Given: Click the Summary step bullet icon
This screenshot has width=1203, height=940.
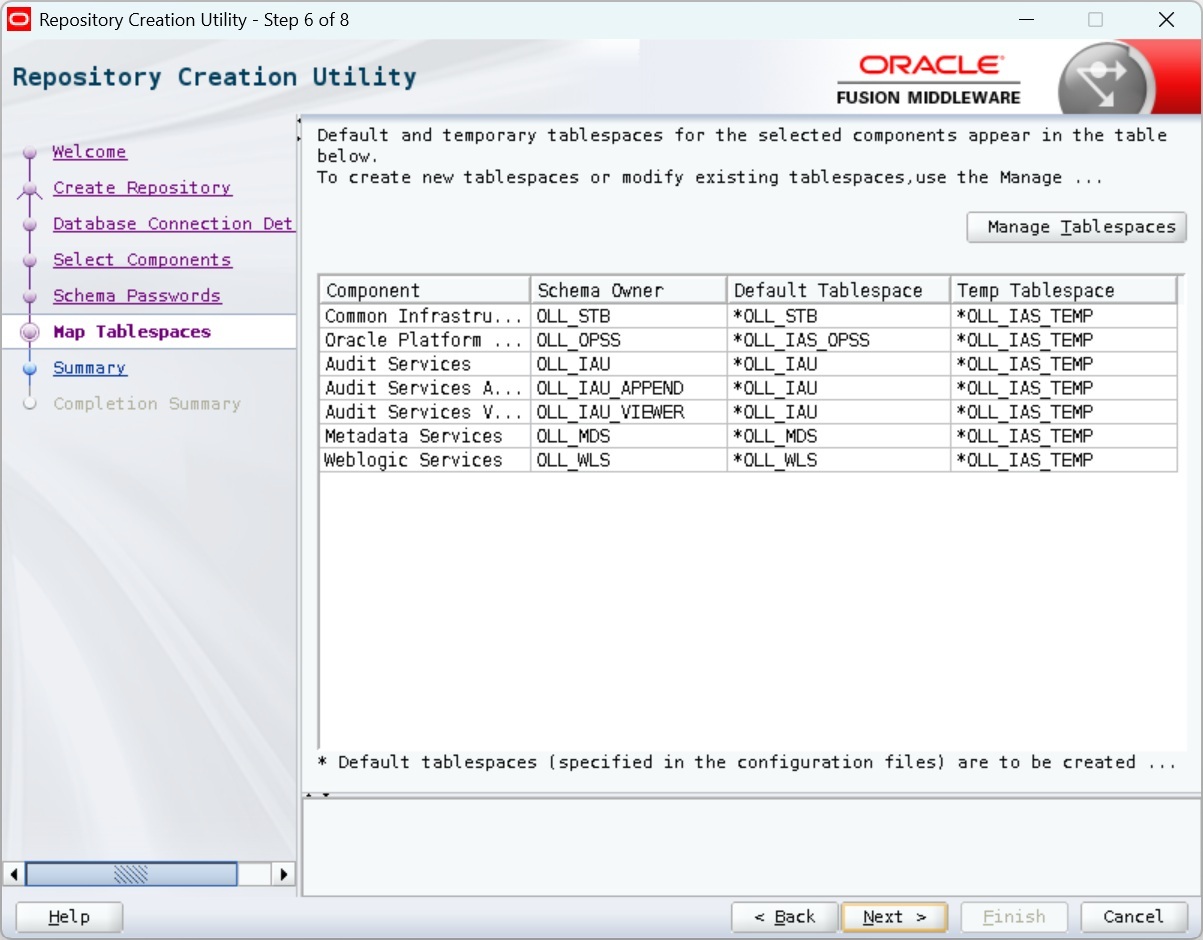Looking at the screenshot, I should point(30,369).
